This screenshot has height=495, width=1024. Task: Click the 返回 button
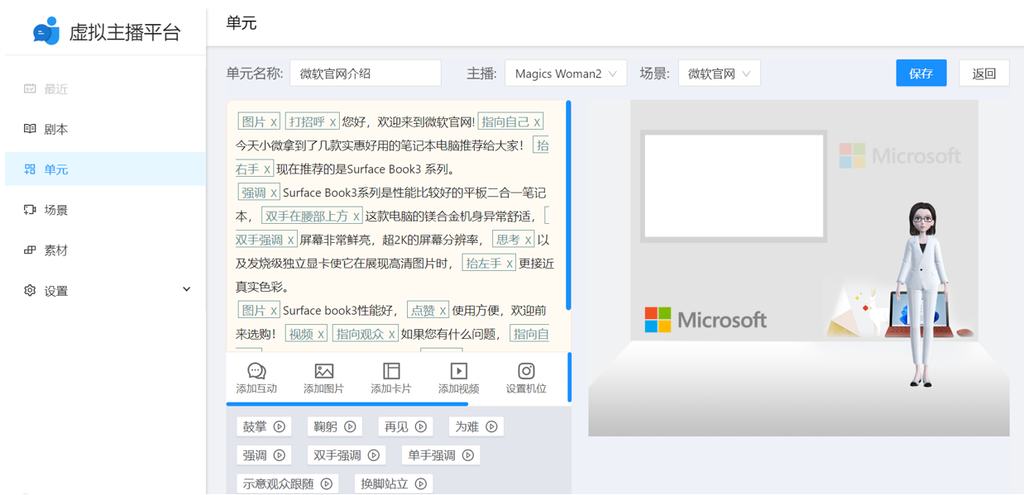[984, 73]
